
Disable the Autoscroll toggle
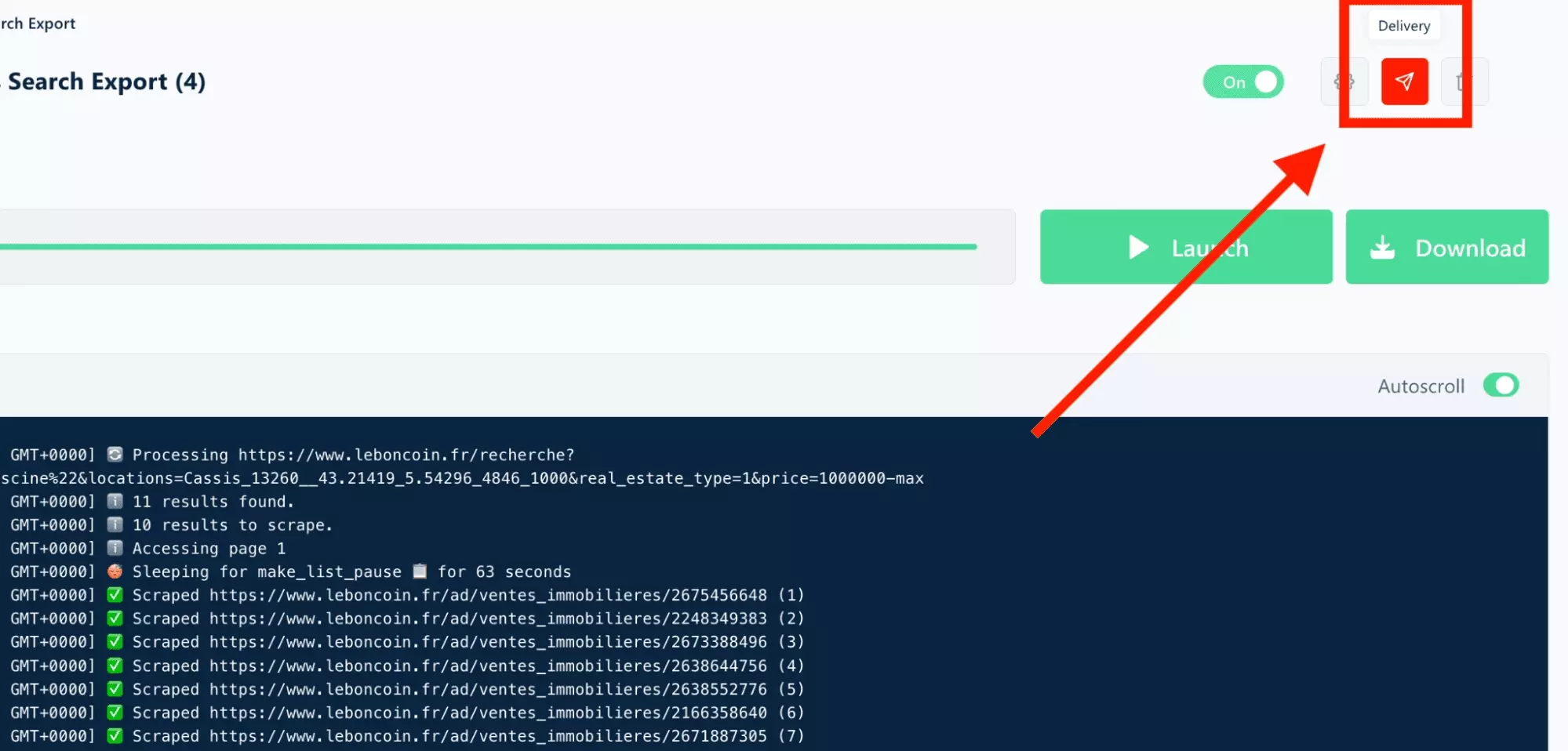click(1501, 386)
